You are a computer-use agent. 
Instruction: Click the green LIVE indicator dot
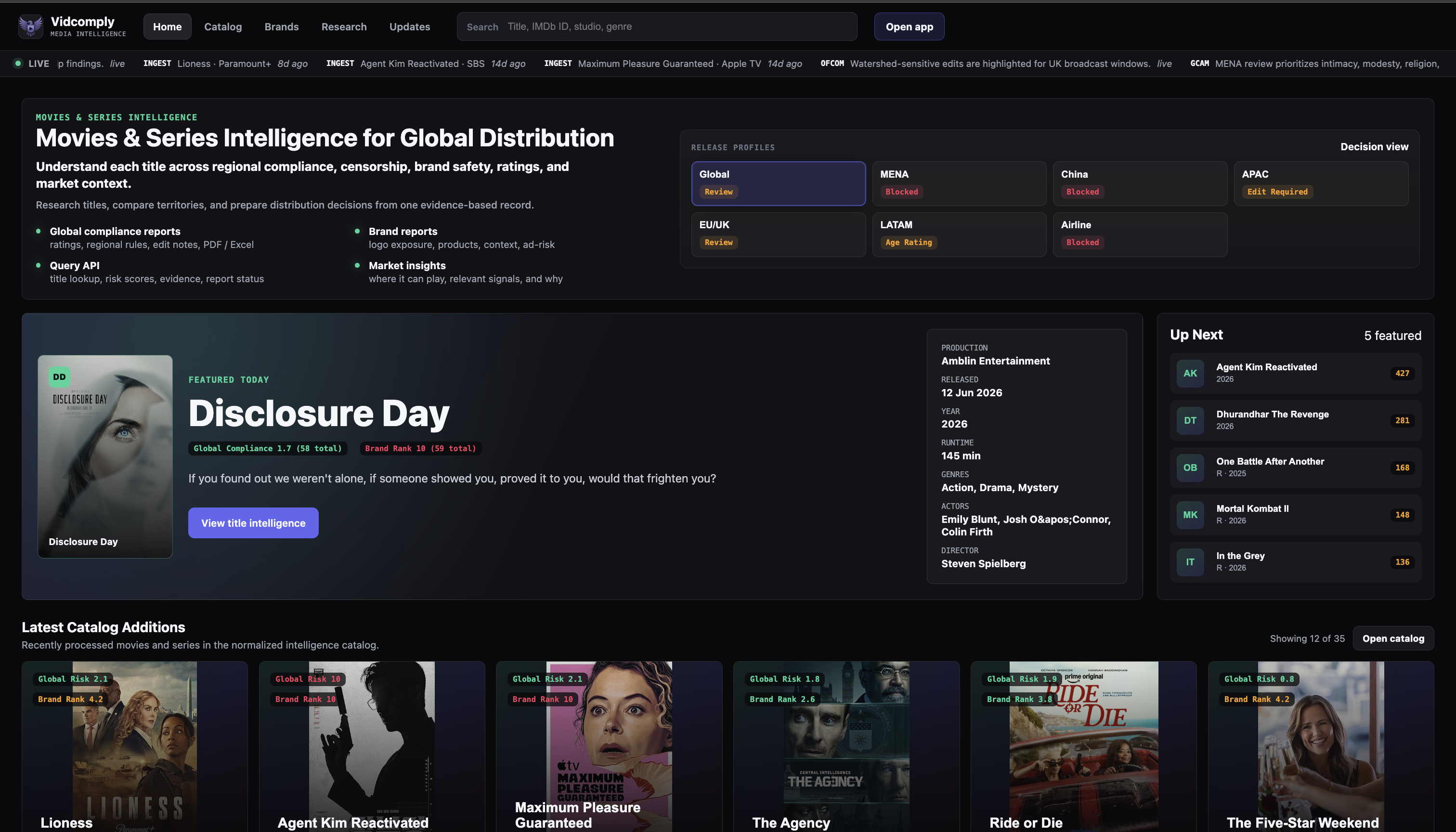18,64
